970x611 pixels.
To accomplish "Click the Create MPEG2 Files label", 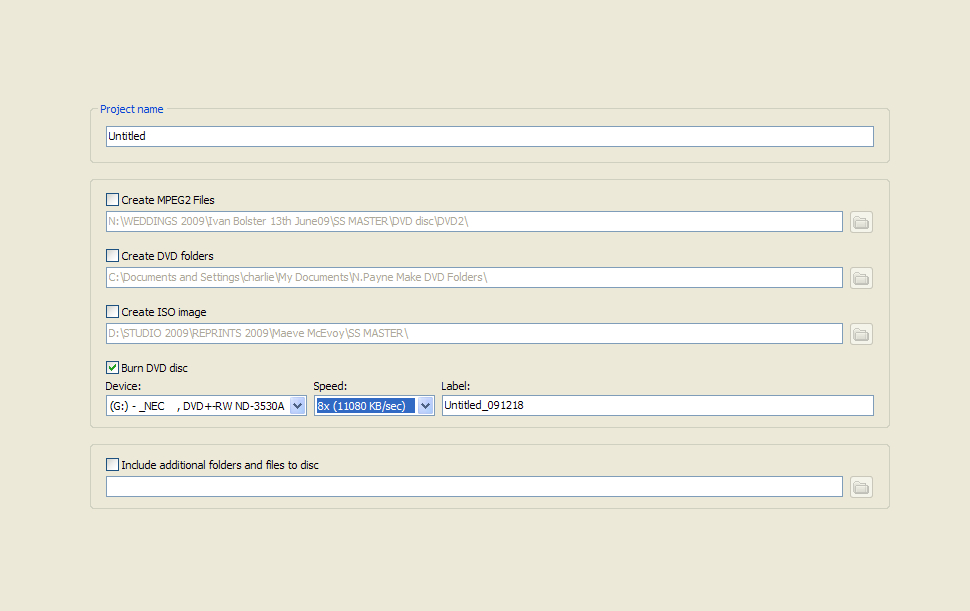I will point(168,200).
